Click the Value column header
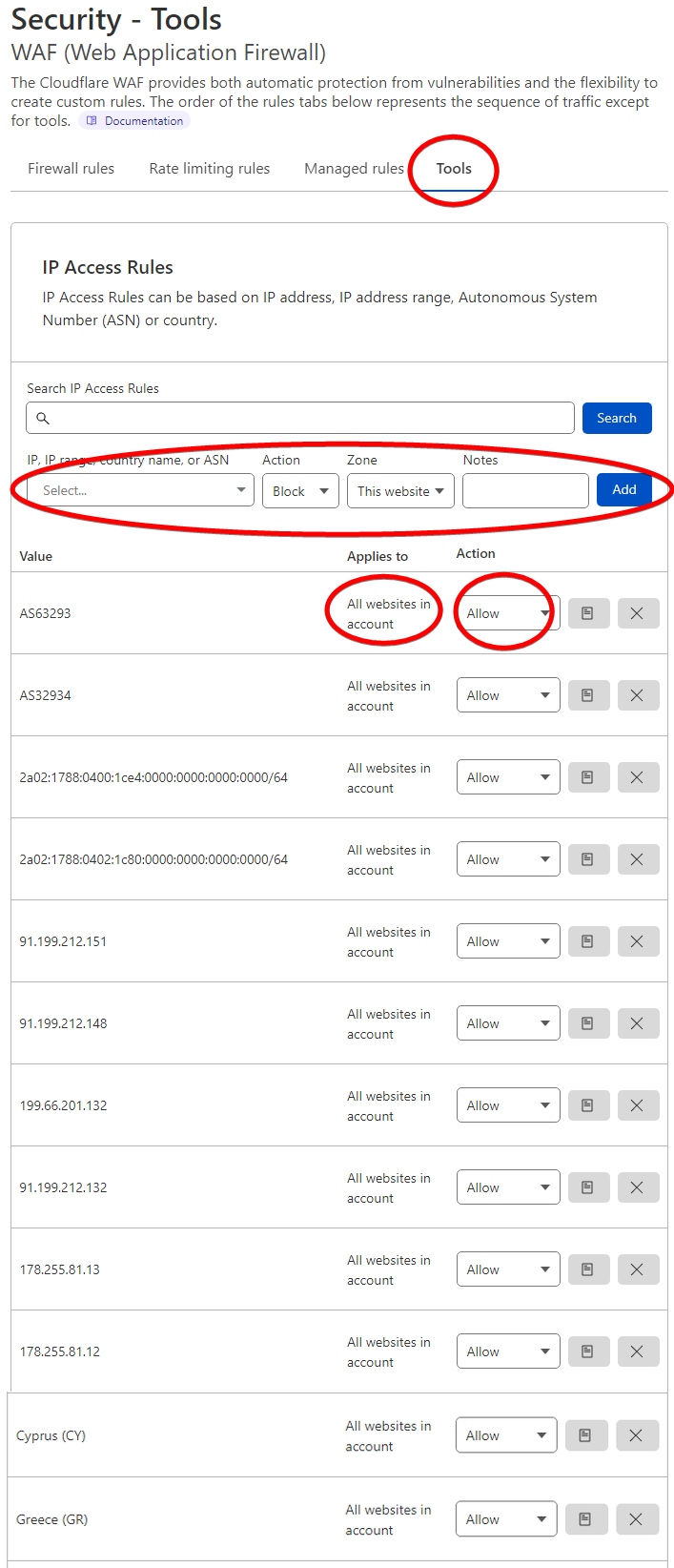The width and height of the screenshot is (674, 1568). [36, 556]
